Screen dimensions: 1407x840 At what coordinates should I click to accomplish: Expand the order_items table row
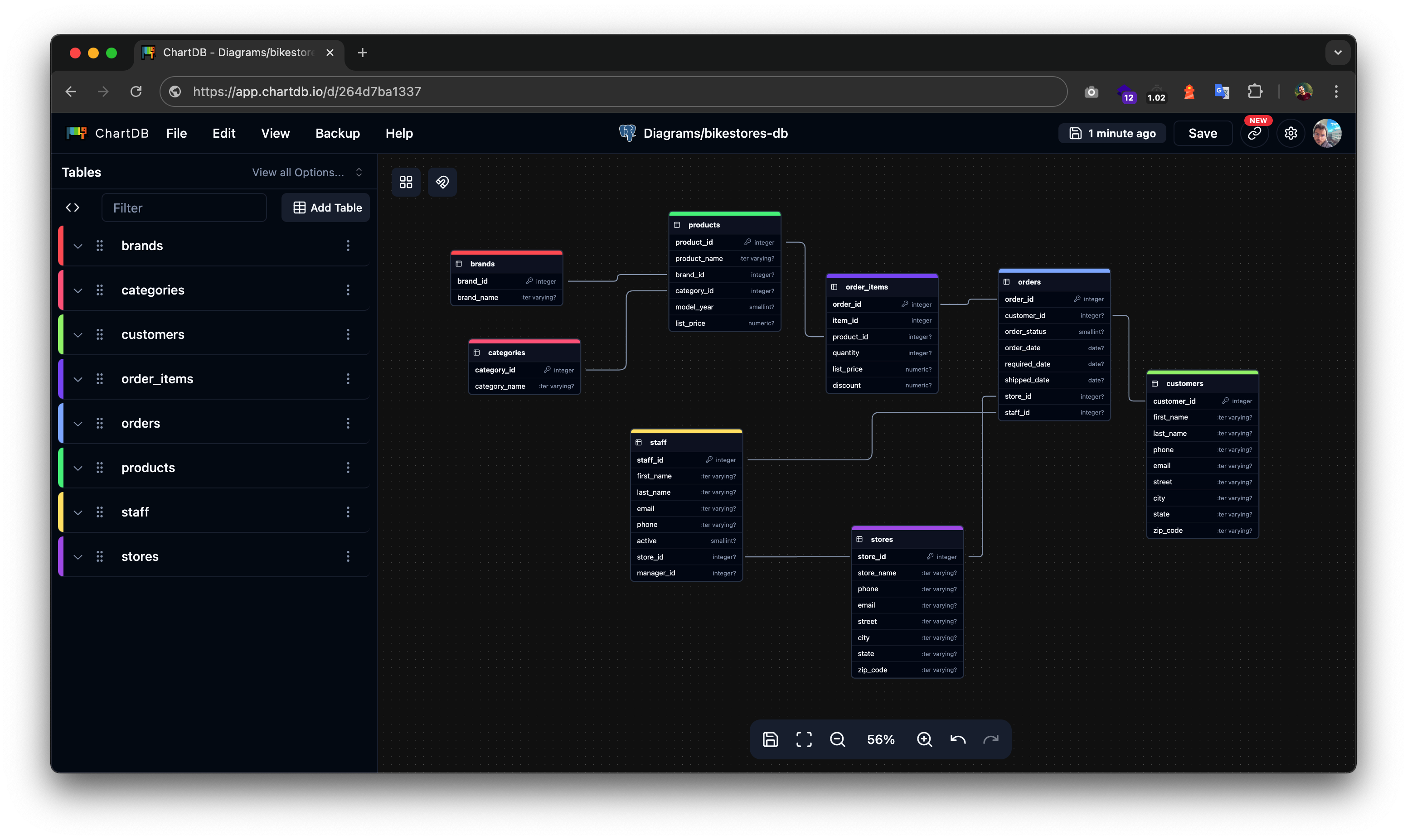78,379
